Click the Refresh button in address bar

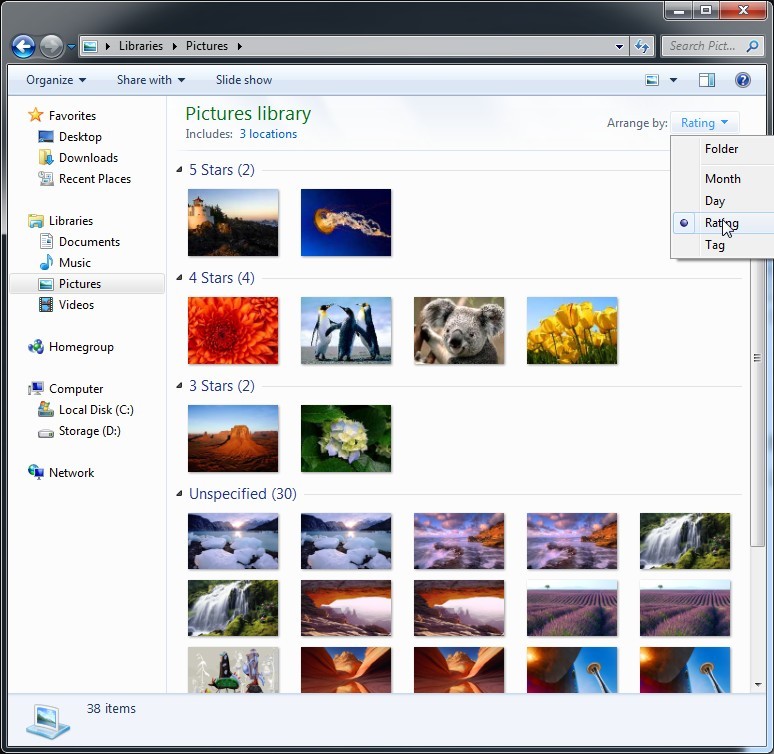[642, 46]
